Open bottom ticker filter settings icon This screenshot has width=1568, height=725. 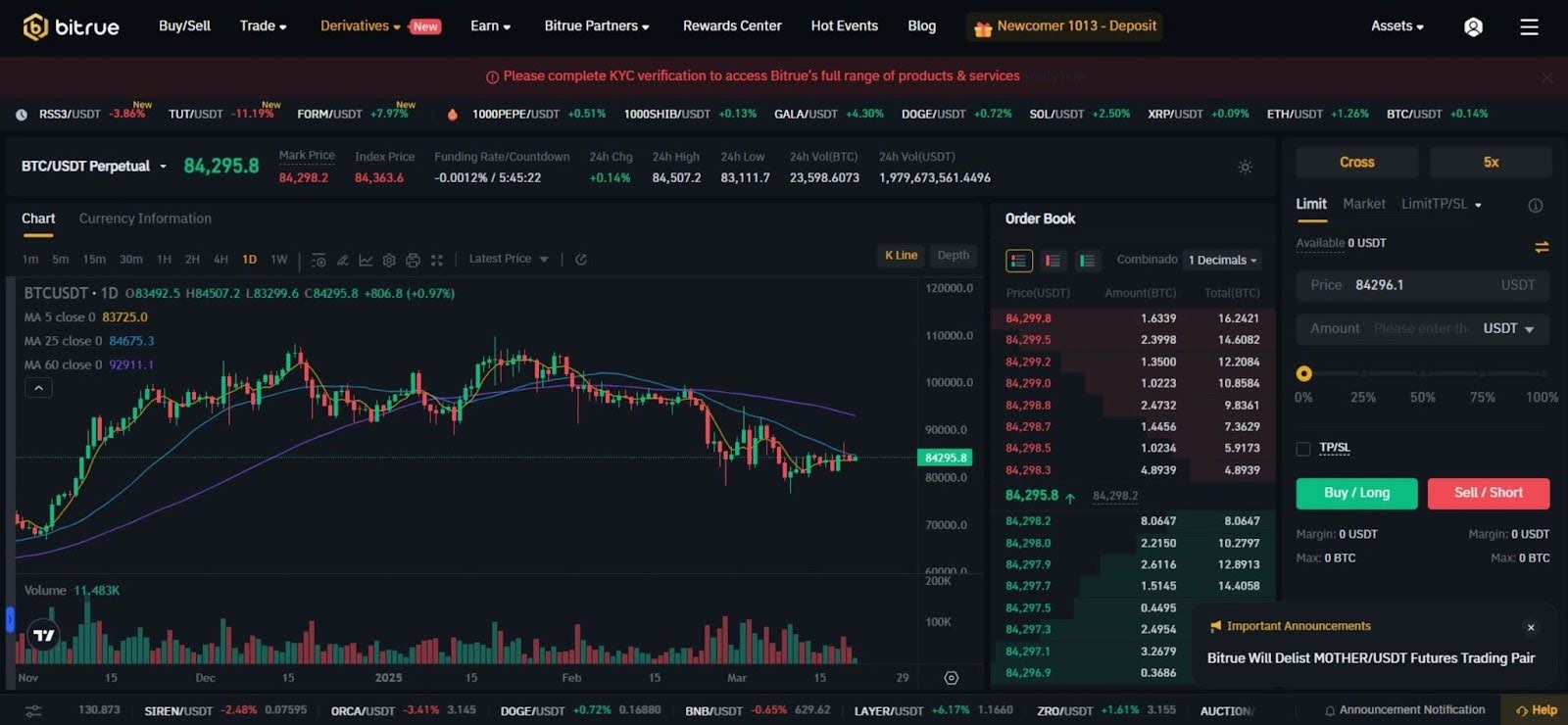[33, 711]
